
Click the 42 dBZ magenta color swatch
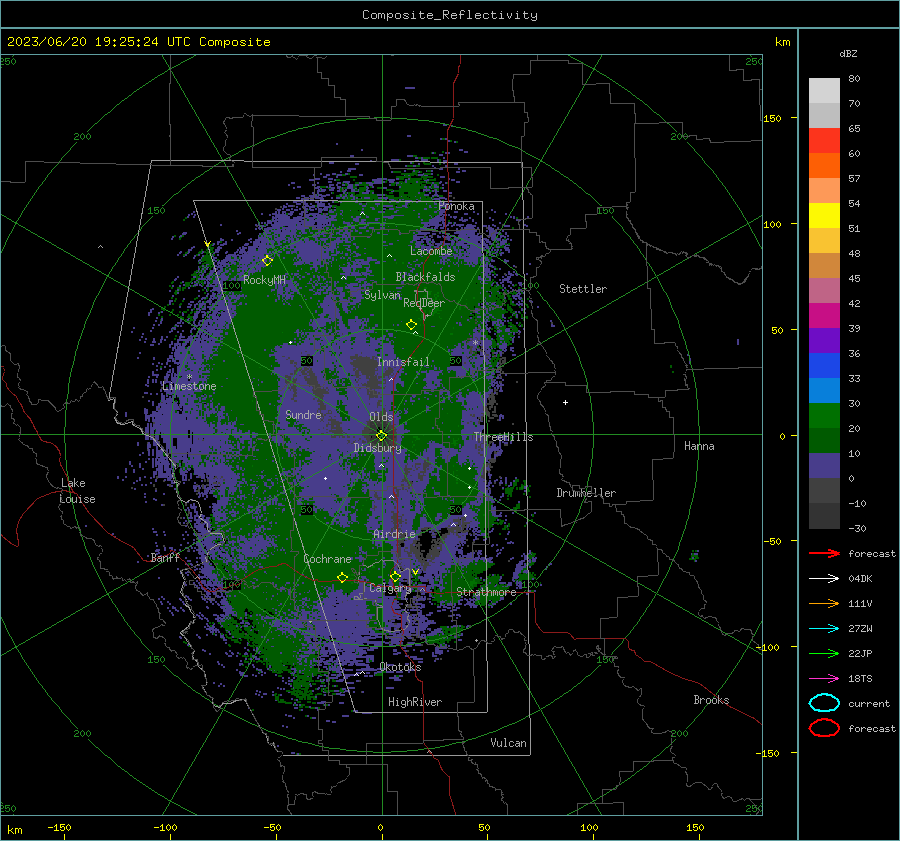tap(824, 316)
